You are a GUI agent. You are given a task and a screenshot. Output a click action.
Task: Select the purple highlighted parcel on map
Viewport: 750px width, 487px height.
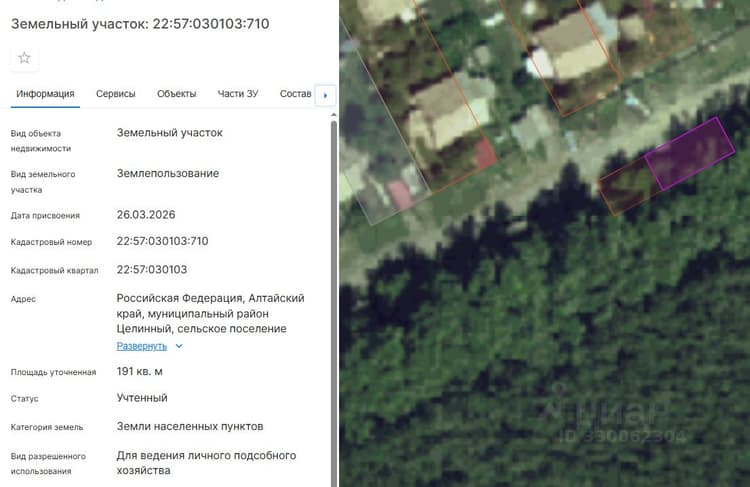click(690, 153)
